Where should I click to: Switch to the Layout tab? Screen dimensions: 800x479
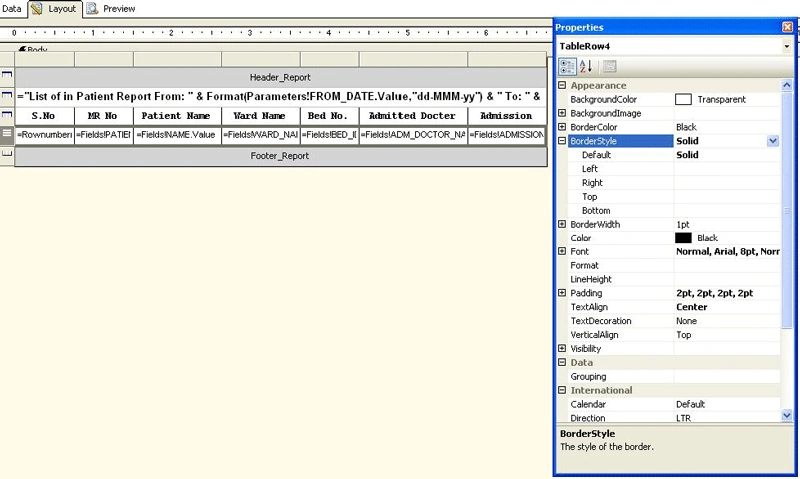click(x=54, y=9)
